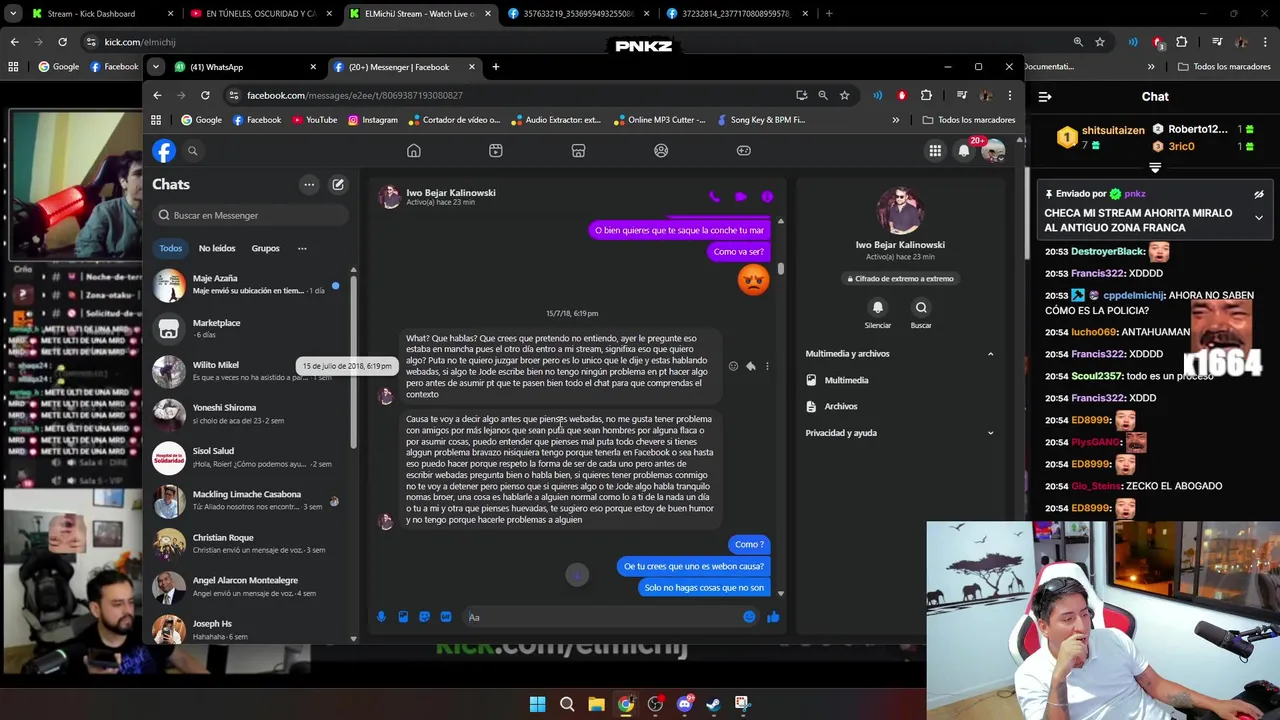Screen dimensions: 1280x720
Task: Open Multimedia in conversation panel
Action: coord(846,380)
